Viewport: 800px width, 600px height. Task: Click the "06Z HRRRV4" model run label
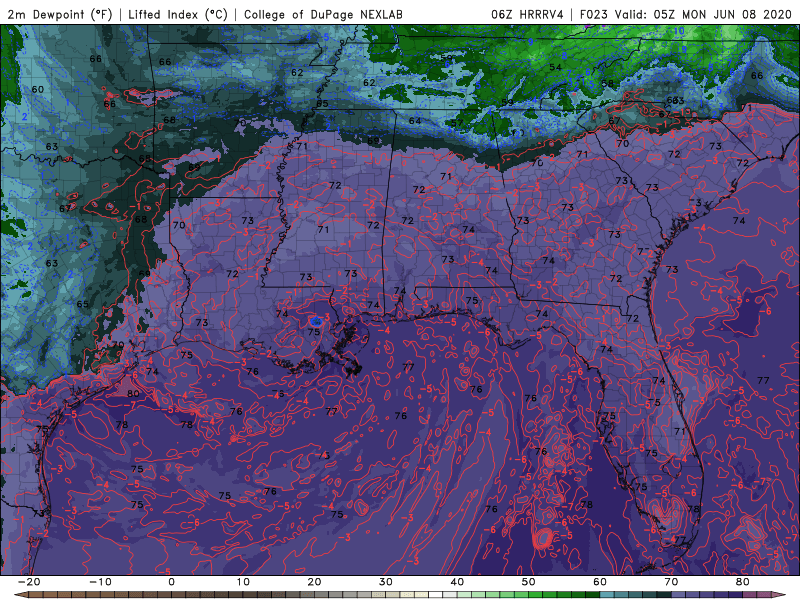coord(527,14)
